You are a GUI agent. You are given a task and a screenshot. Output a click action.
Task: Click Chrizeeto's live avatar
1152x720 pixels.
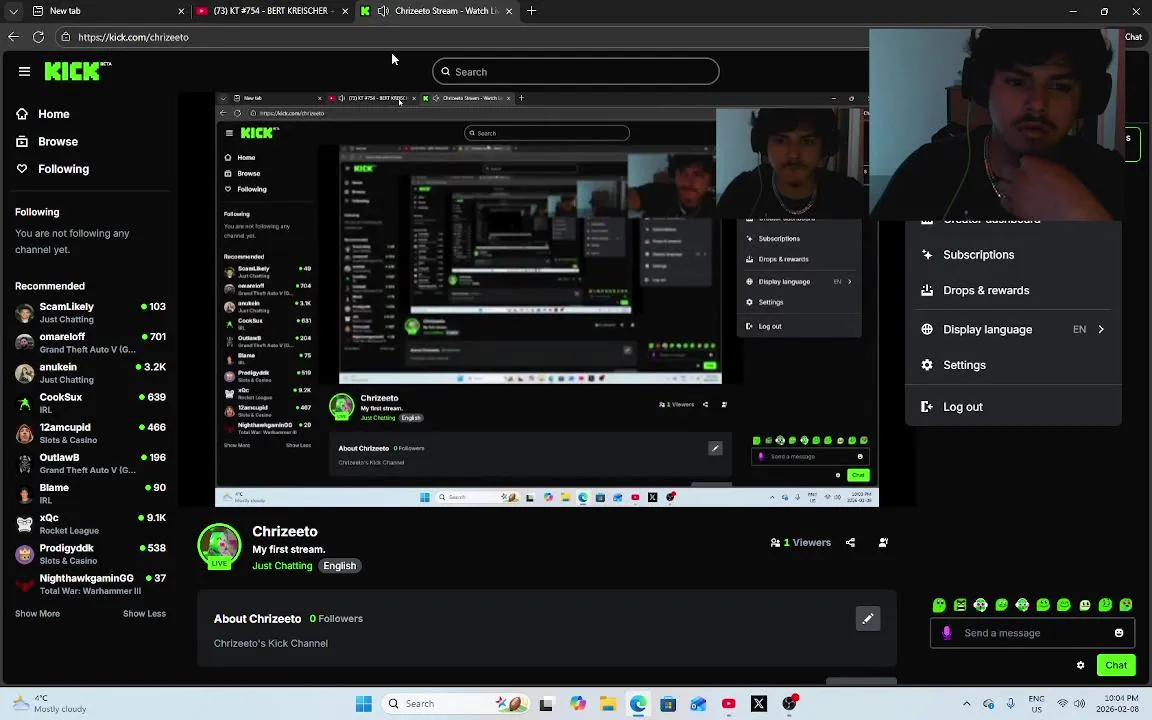coord(219,545)
